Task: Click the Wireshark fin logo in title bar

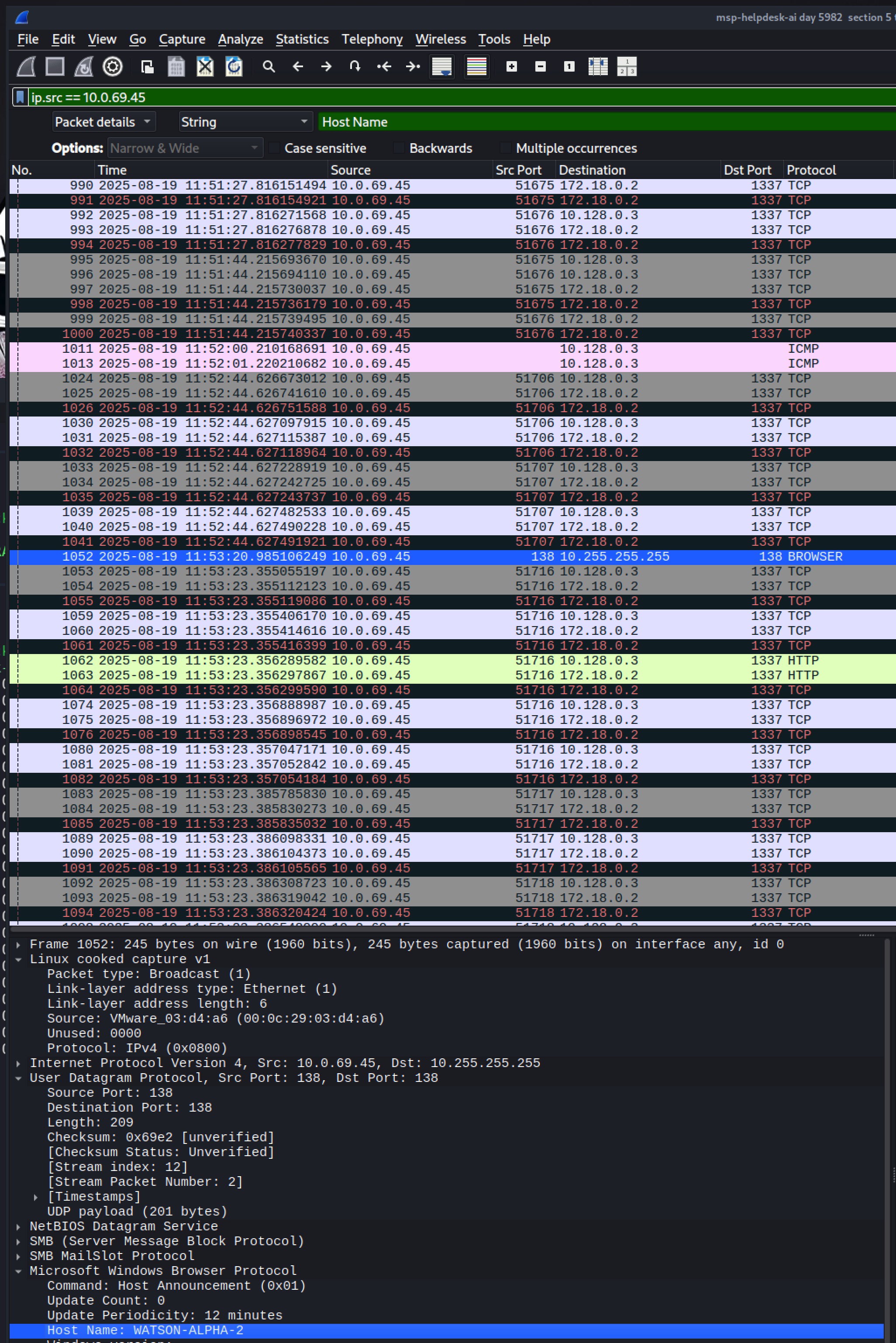Action: click(22, 17)
